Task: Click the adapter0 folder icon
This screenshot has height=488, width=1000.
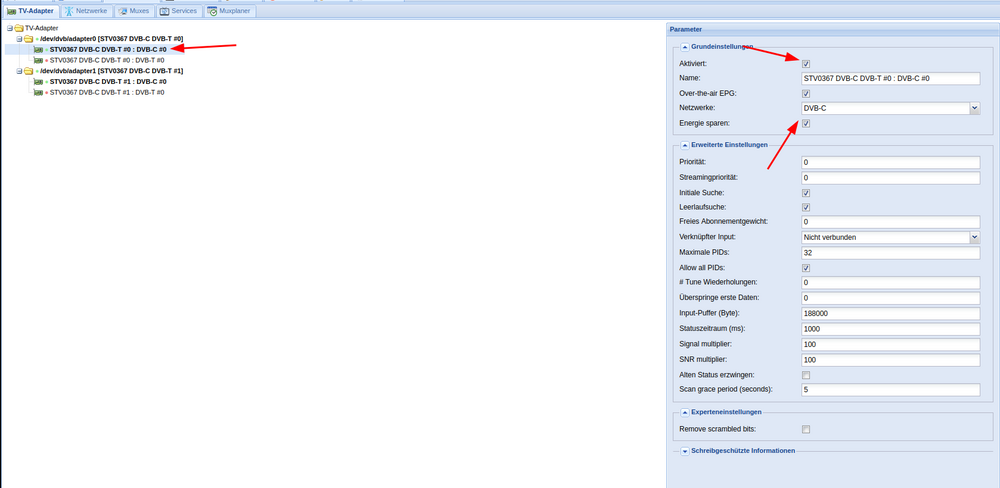Action: point(28,39)
